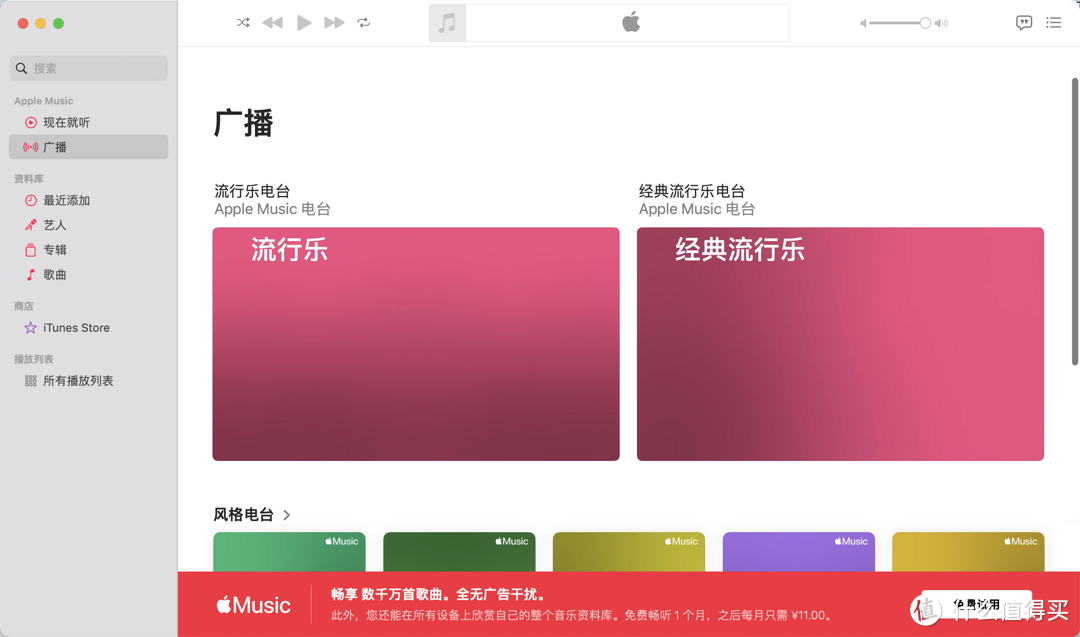The image size is (1080, 637).
Task: Click the 播放列表 sidebar section header
Action: pos(34,359)
